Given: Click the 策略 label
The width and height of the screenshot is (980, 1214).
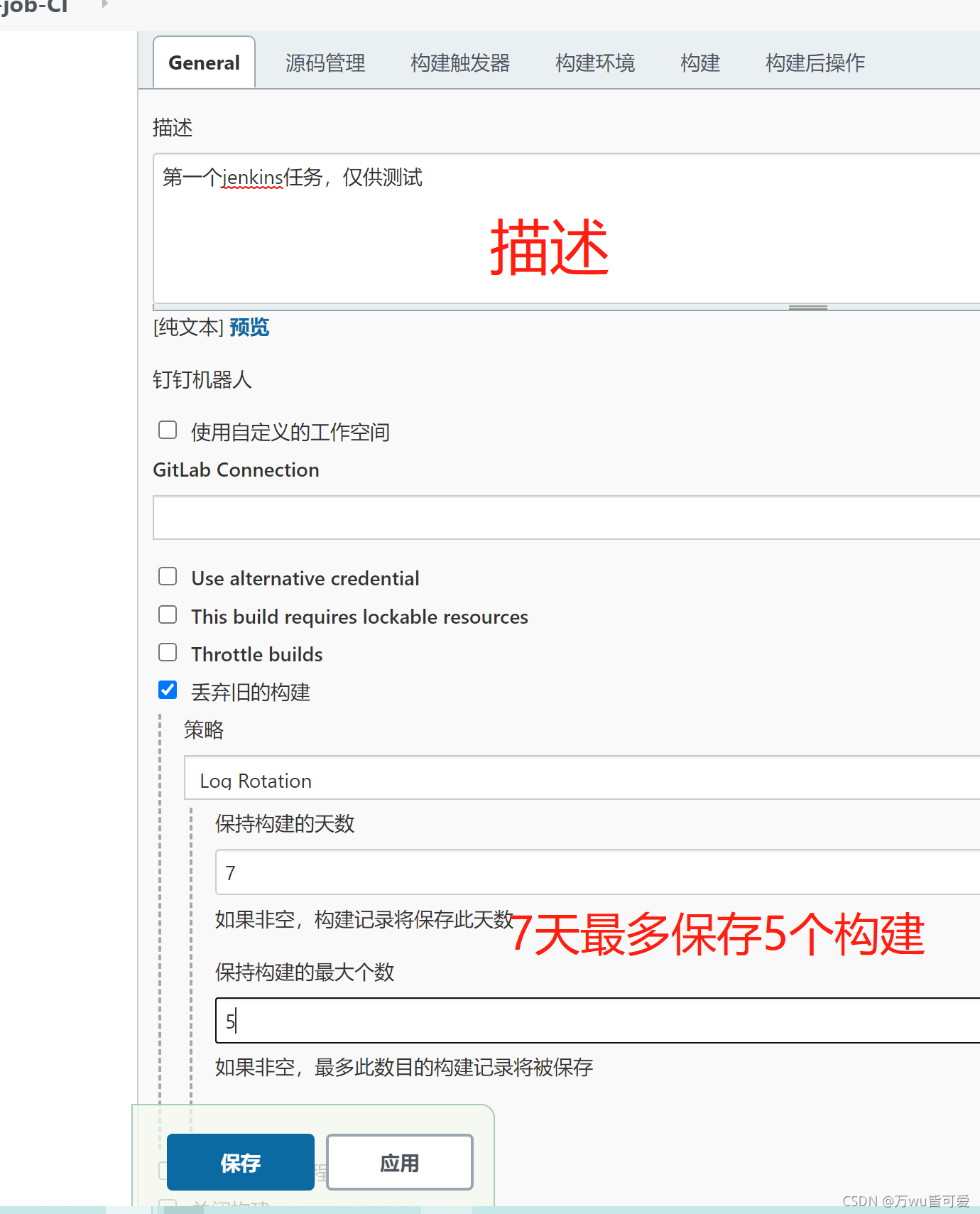Looking at the screenshot, I should coord(204,730).
